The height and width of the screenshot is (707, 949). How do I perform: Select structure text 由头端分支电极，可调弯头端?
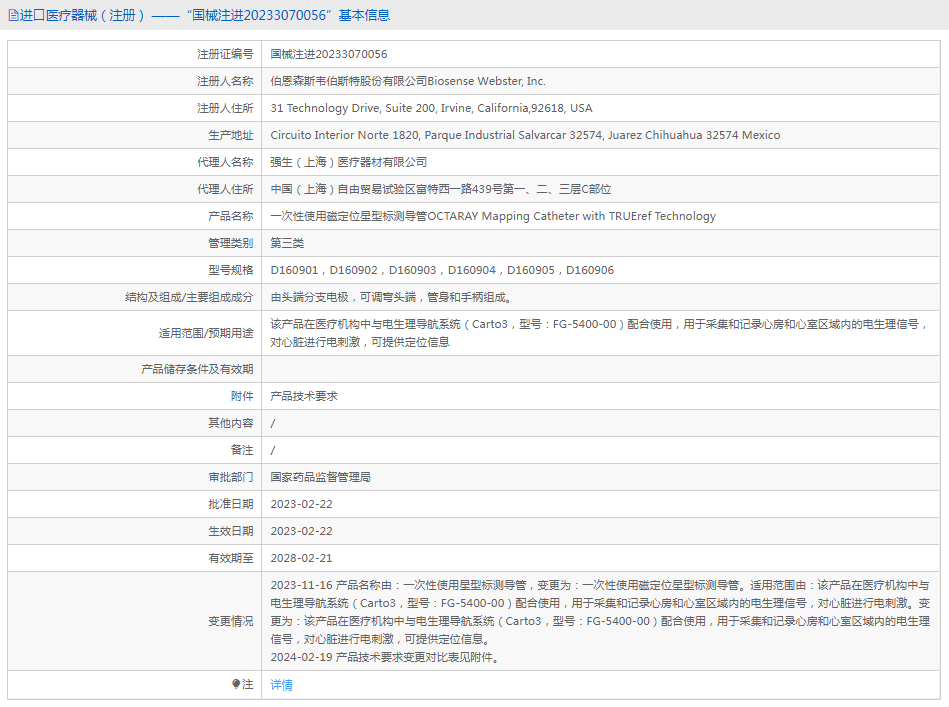(x=392, y=297)
